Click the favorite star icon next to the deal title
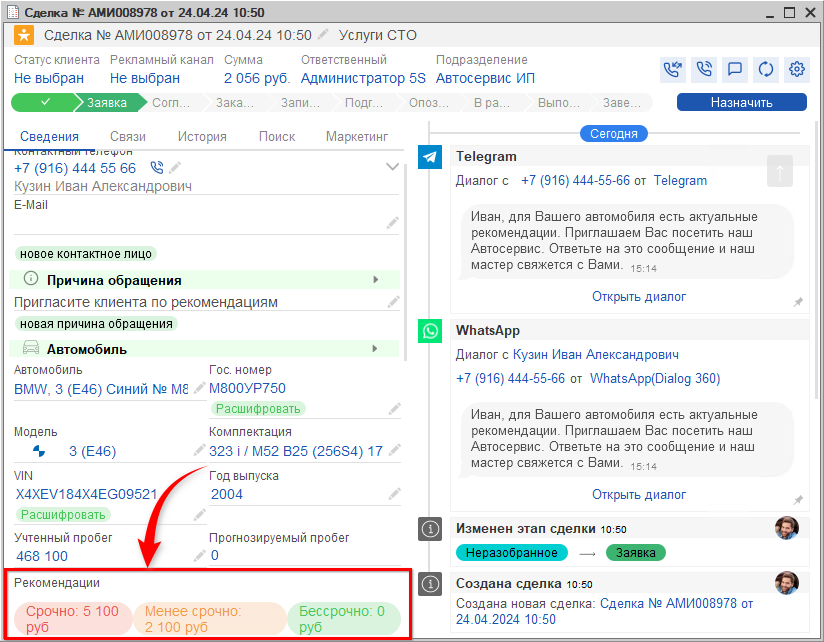Screen dimensions: 824x642 tap(24, 35)
